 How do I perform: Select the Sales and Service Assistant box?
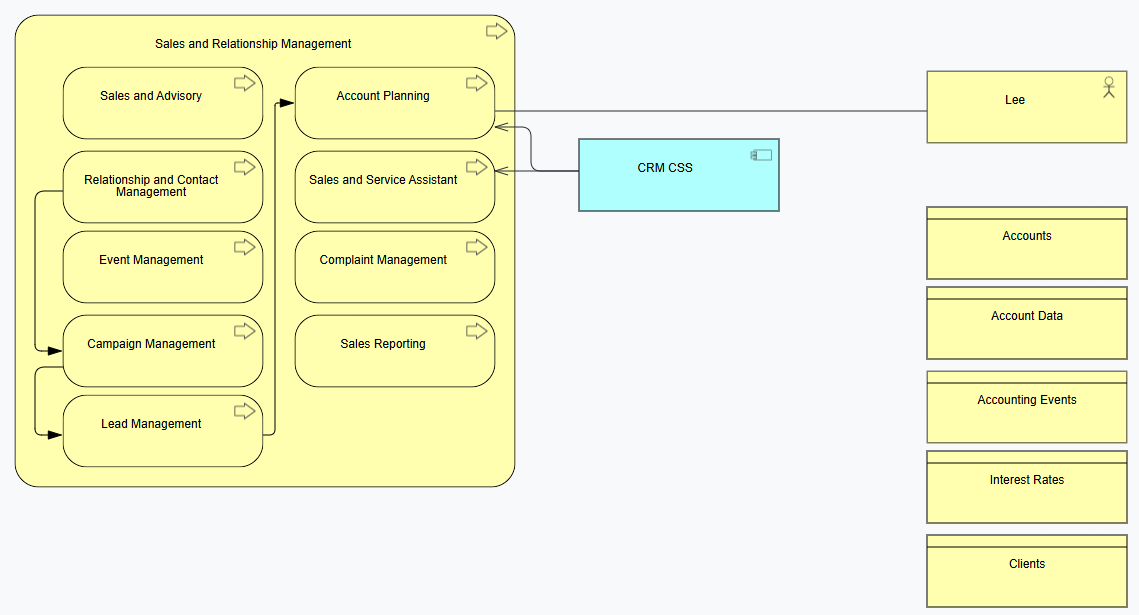tap(394, 187)
